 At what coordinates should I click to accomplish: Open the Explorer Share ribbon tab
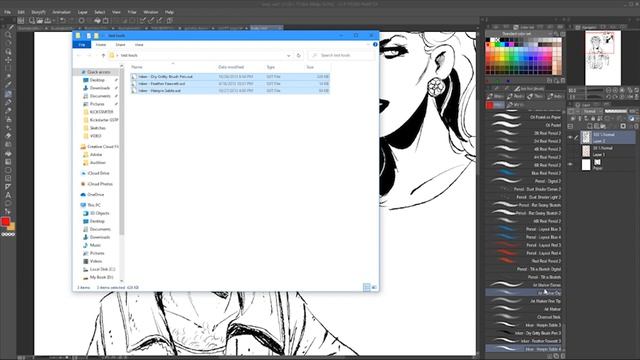pos(120,44)
